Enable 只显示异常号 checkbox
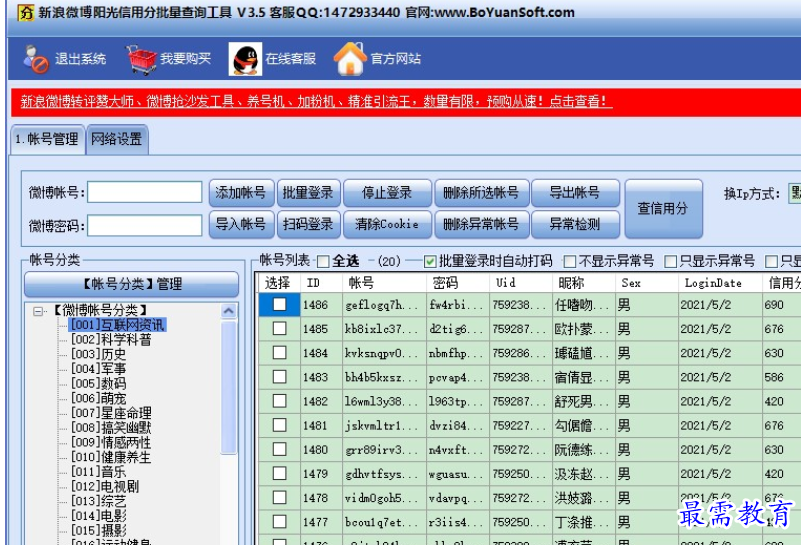The width and height of the screenshot is (801, 545). 670,262
